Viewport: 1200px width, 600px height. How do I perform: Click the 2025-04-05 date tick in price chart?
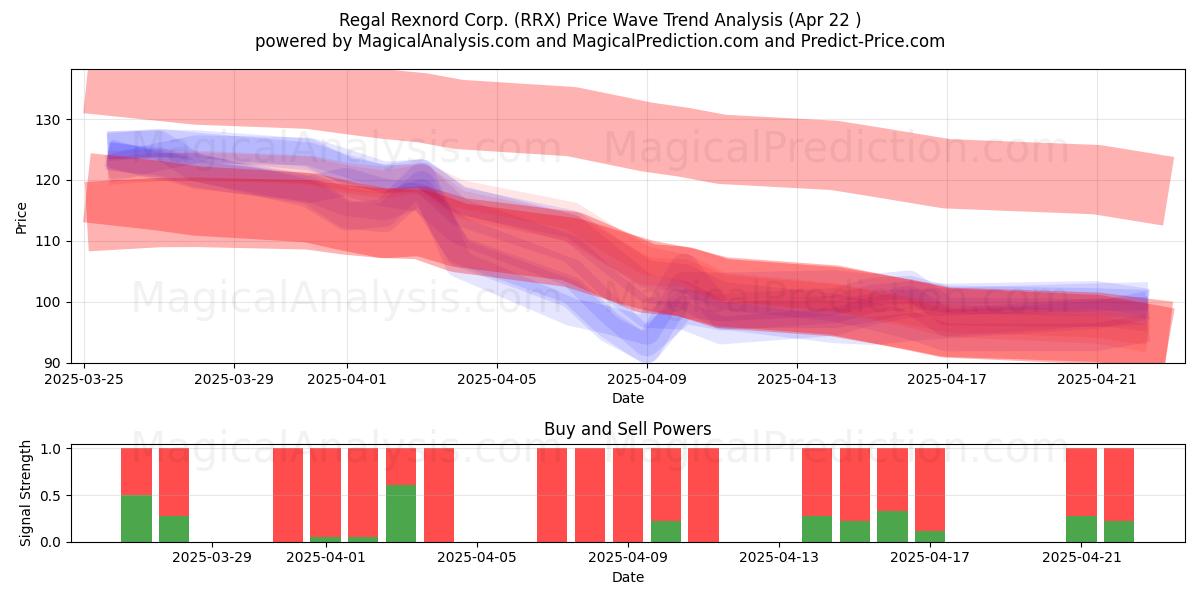coord(497,379)
